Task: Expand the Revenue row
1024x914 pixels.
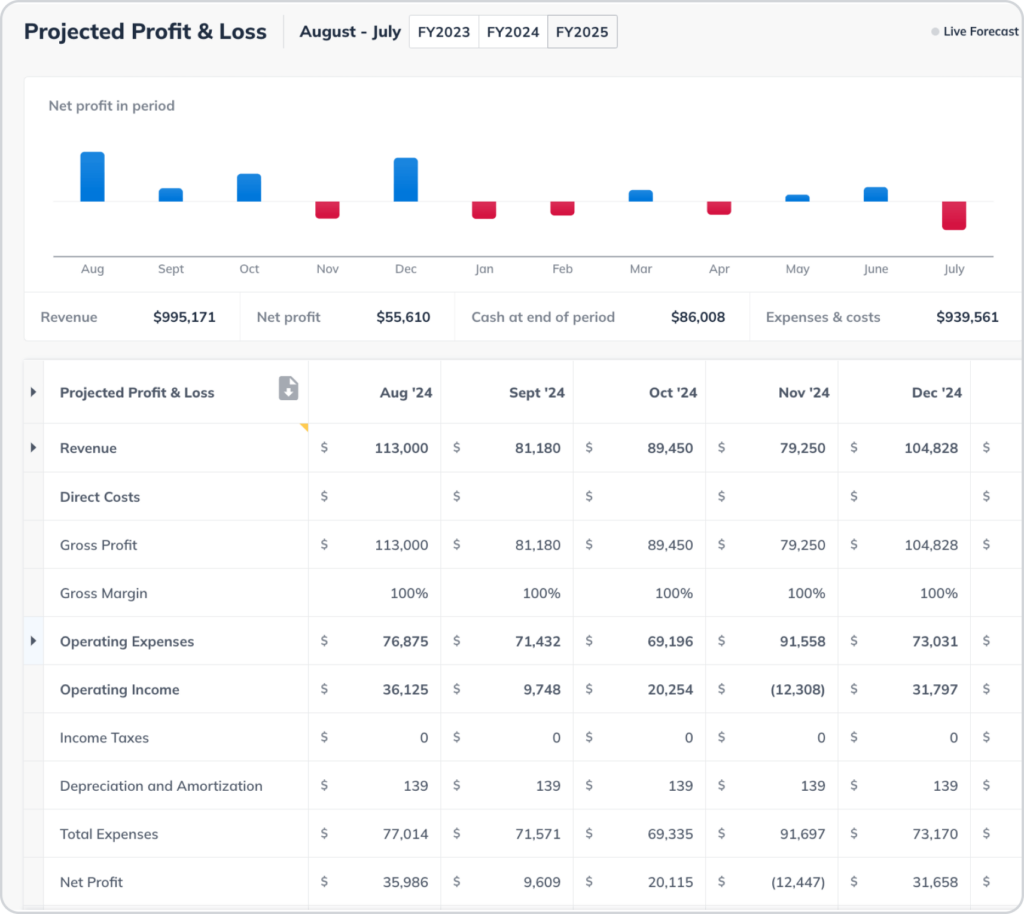Action: click(33, 448)
